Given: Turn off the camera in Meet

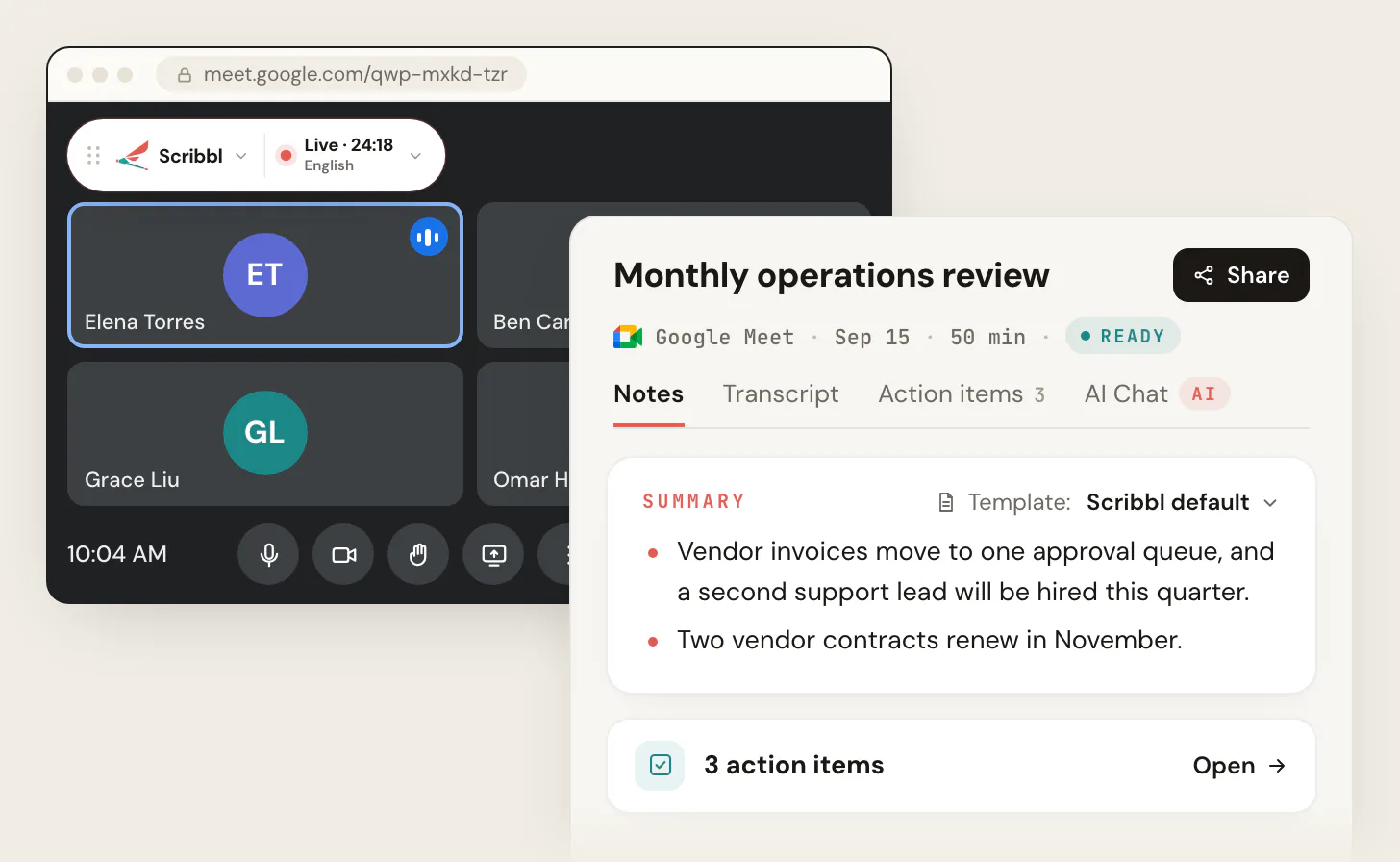Looking at the screenshot, I should (x=343, y=554).
